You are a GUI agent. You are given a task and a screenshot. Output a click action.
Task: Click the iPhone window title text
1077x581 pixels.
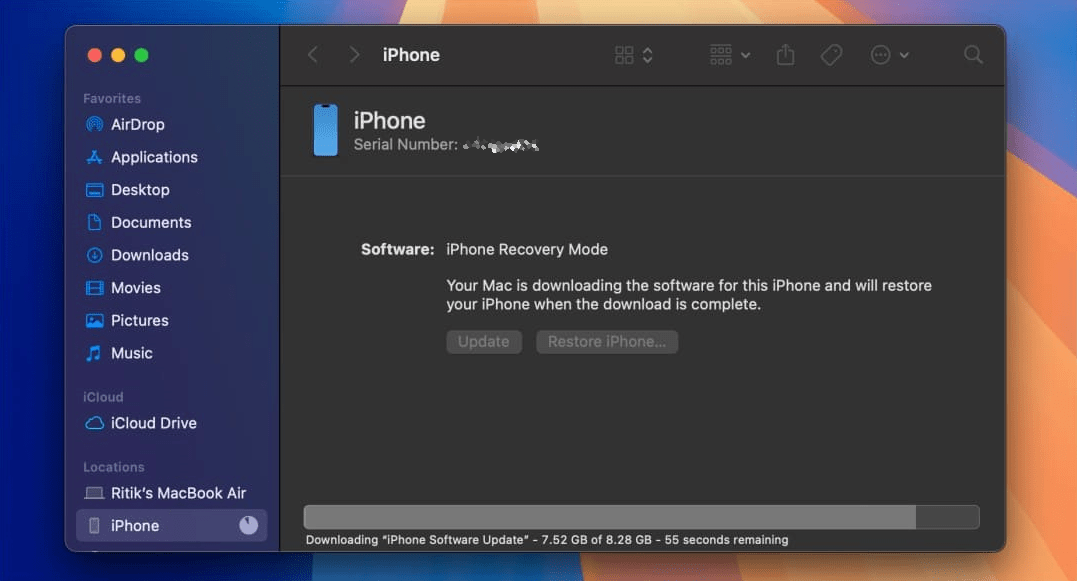pos(411,55)
